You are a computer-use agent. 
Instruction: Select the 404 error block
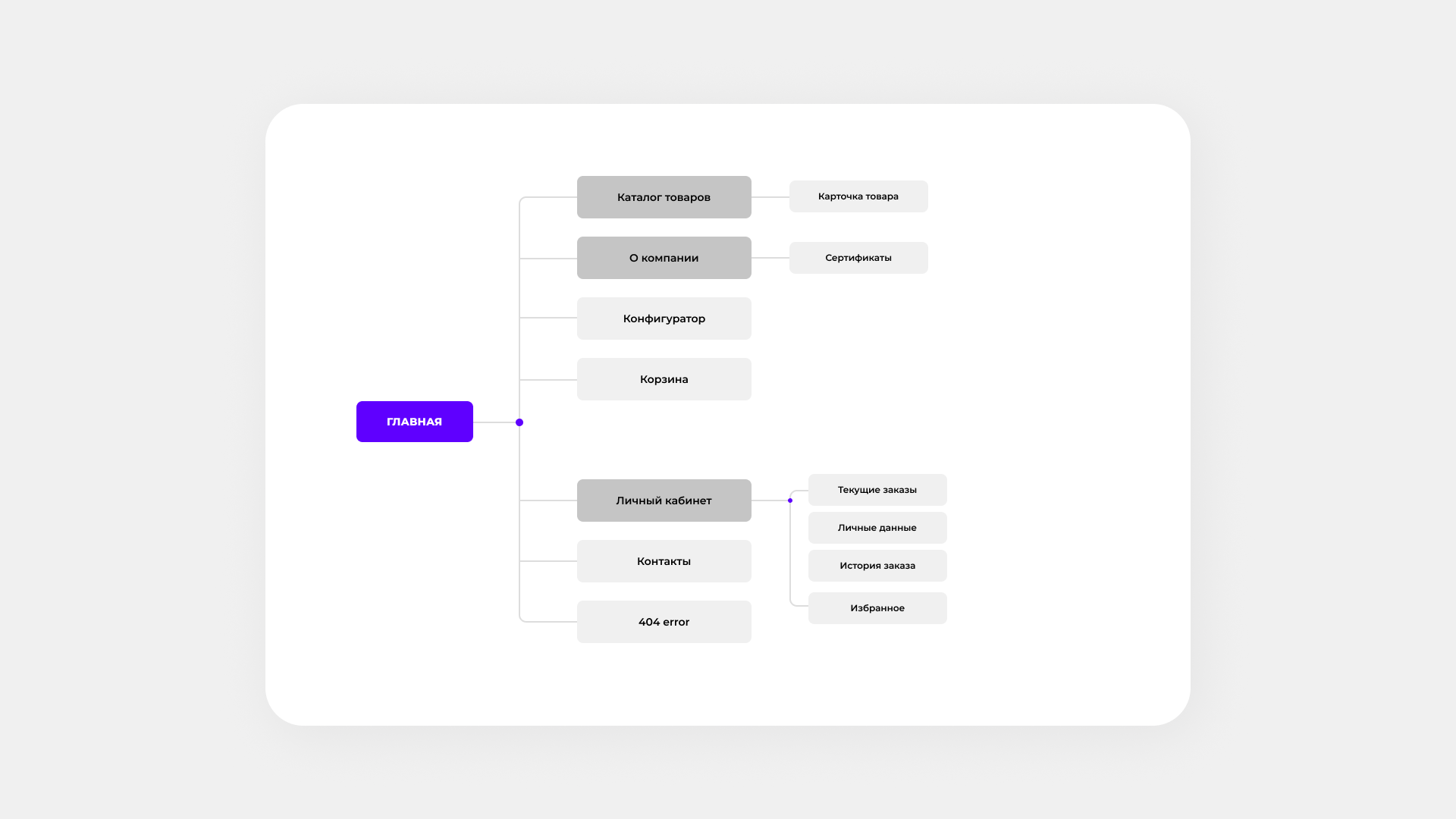(x=664, y=622)
